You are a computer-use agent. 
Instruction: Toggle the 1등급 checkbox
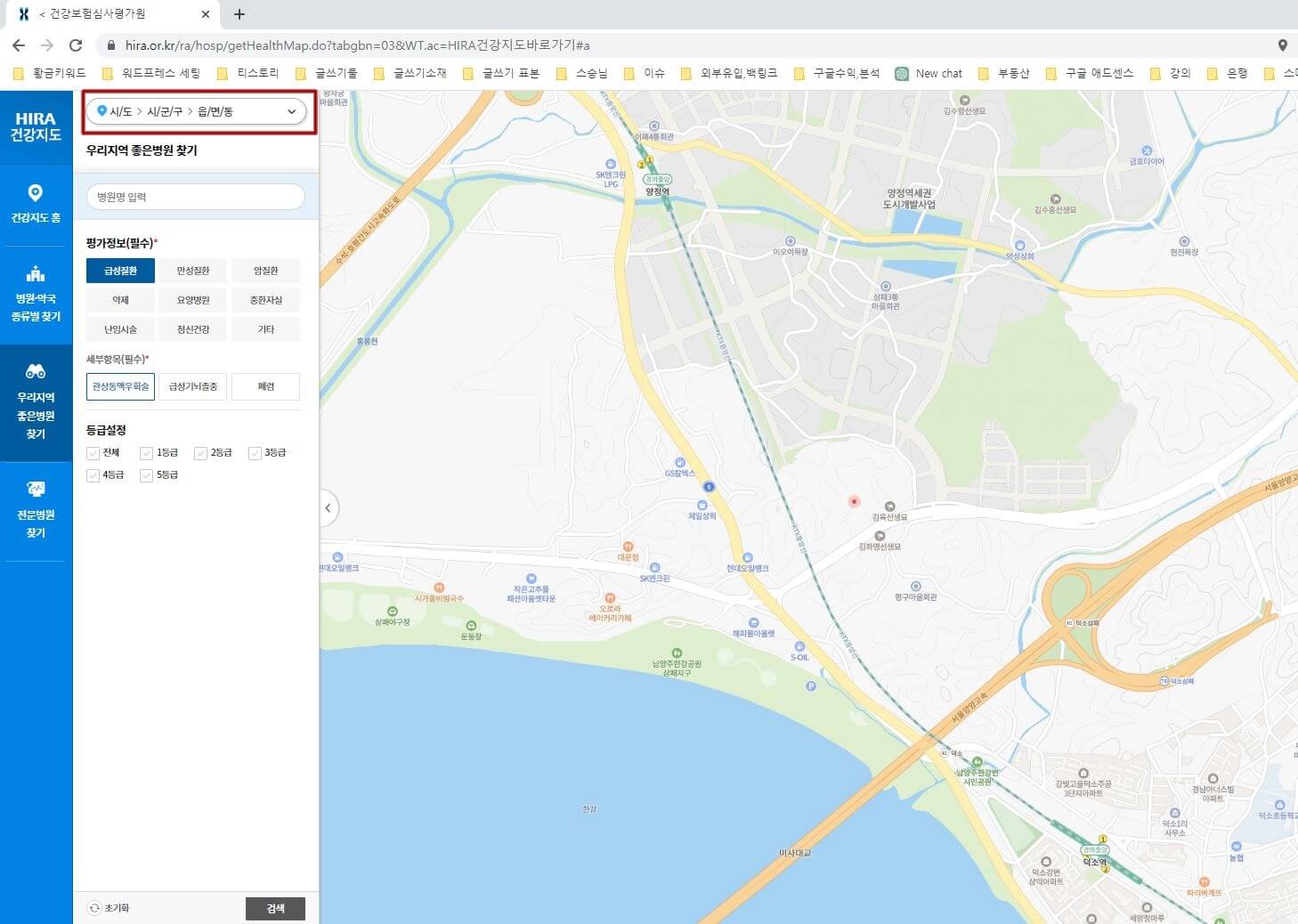click(147, 453)
